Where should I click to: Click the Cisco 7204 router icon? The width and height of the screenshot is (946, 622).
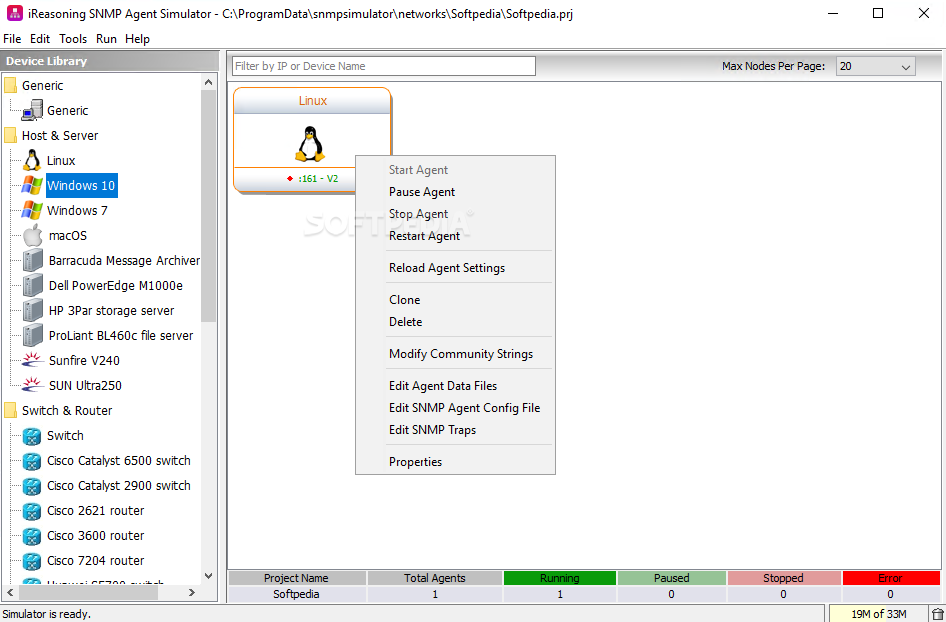pos(32,561)
